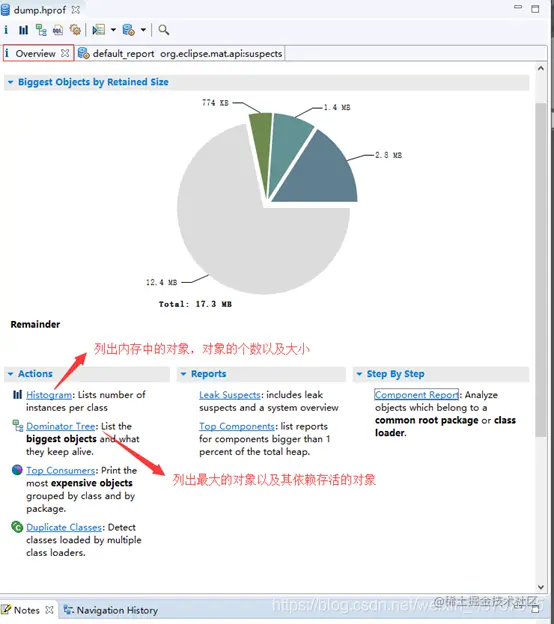The height and width of the screenshot is (624, 554).
Task: Collapse the Biggest Objects by Retained Size section
Action: click(x=10, y=82)
